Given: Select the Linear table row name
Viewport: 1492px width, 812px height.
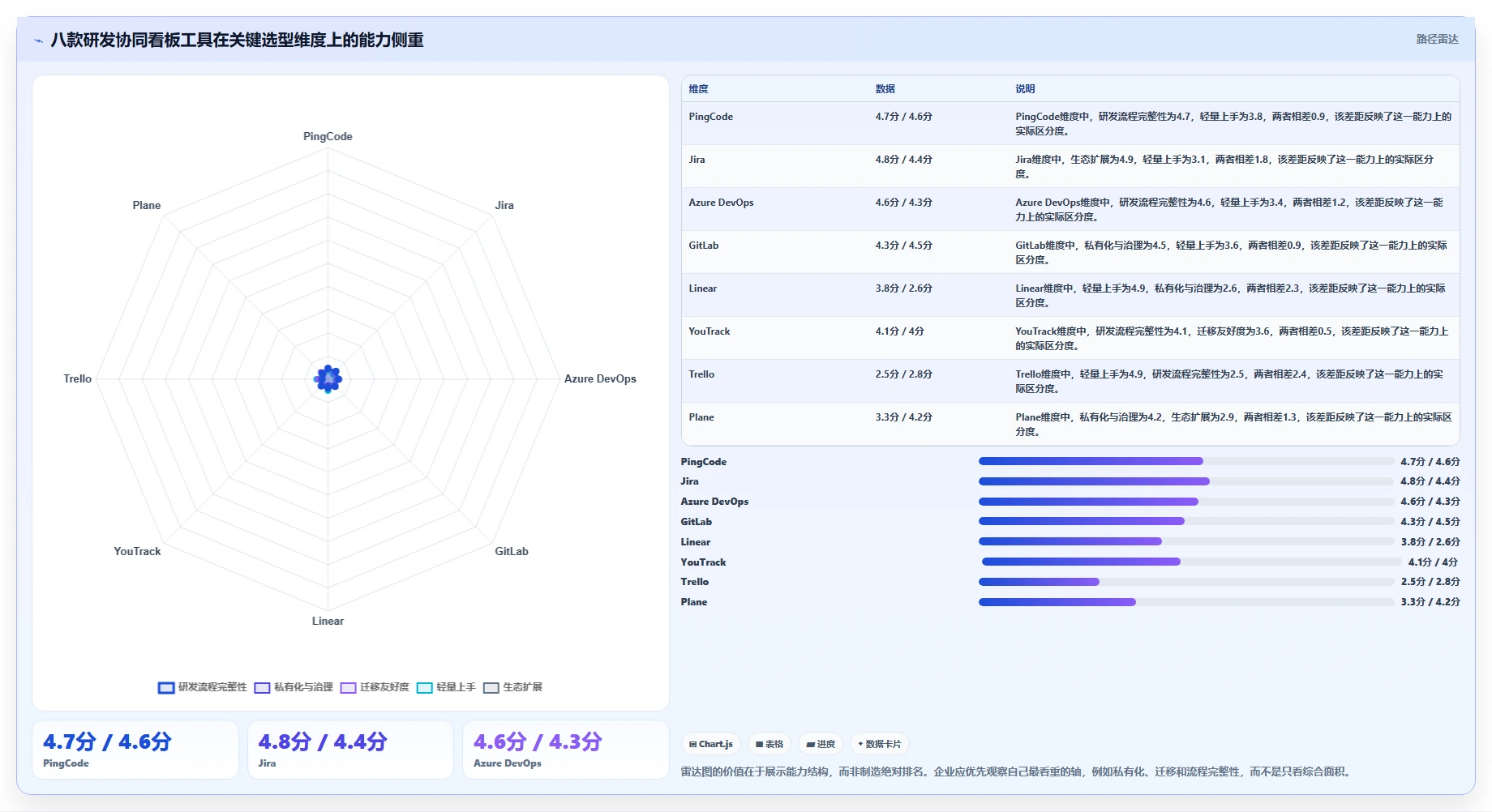Looking at the screenshot, I should tap(703, 288).
